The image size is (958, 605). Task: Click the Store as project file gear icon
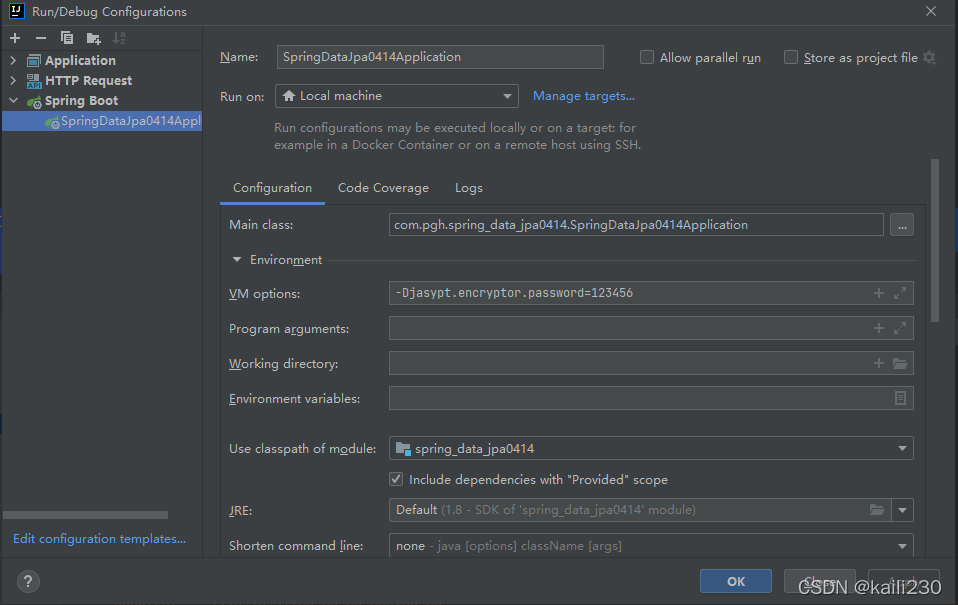point(930,57)
